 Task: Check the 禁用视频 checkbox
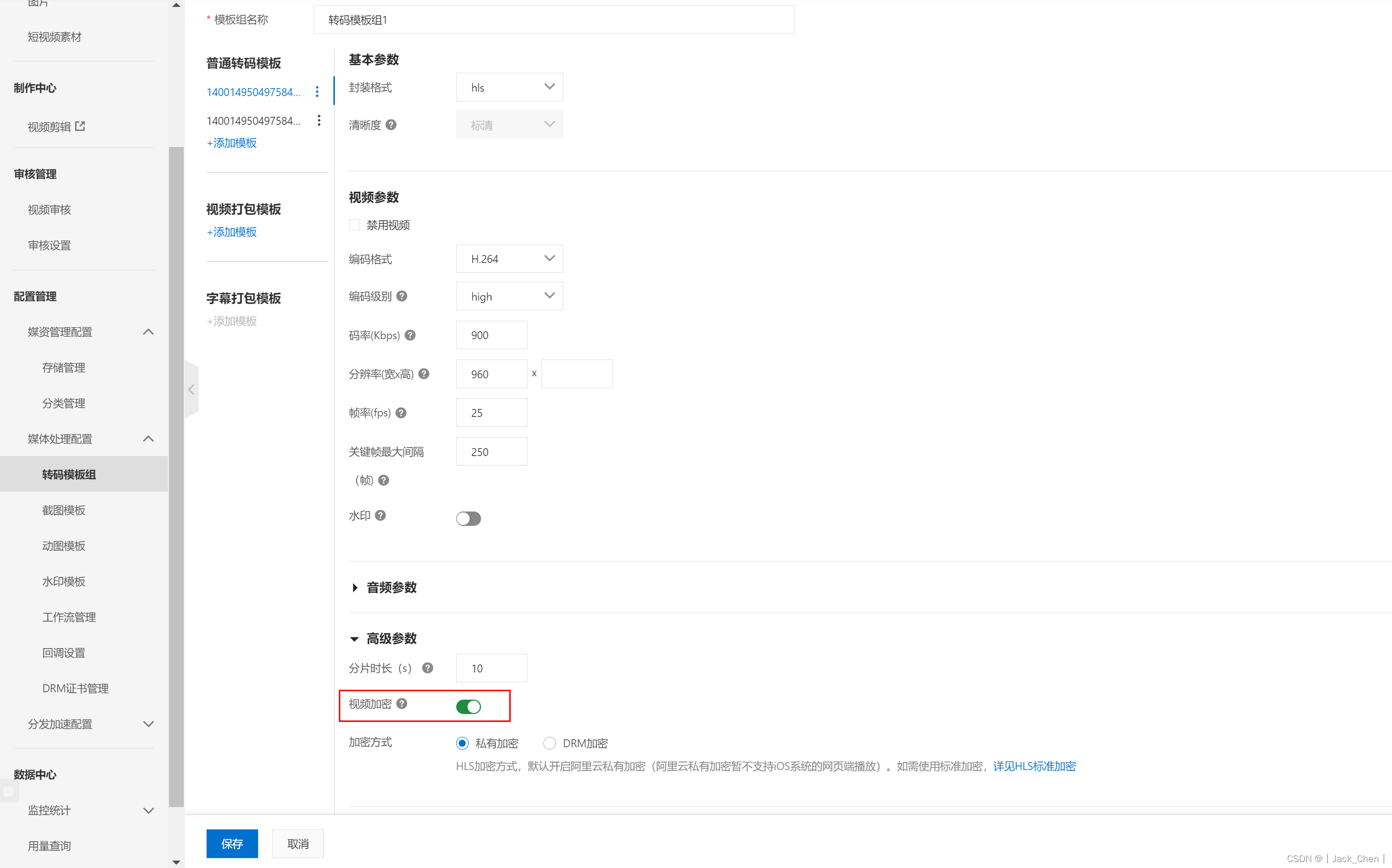tap(354, 225)
